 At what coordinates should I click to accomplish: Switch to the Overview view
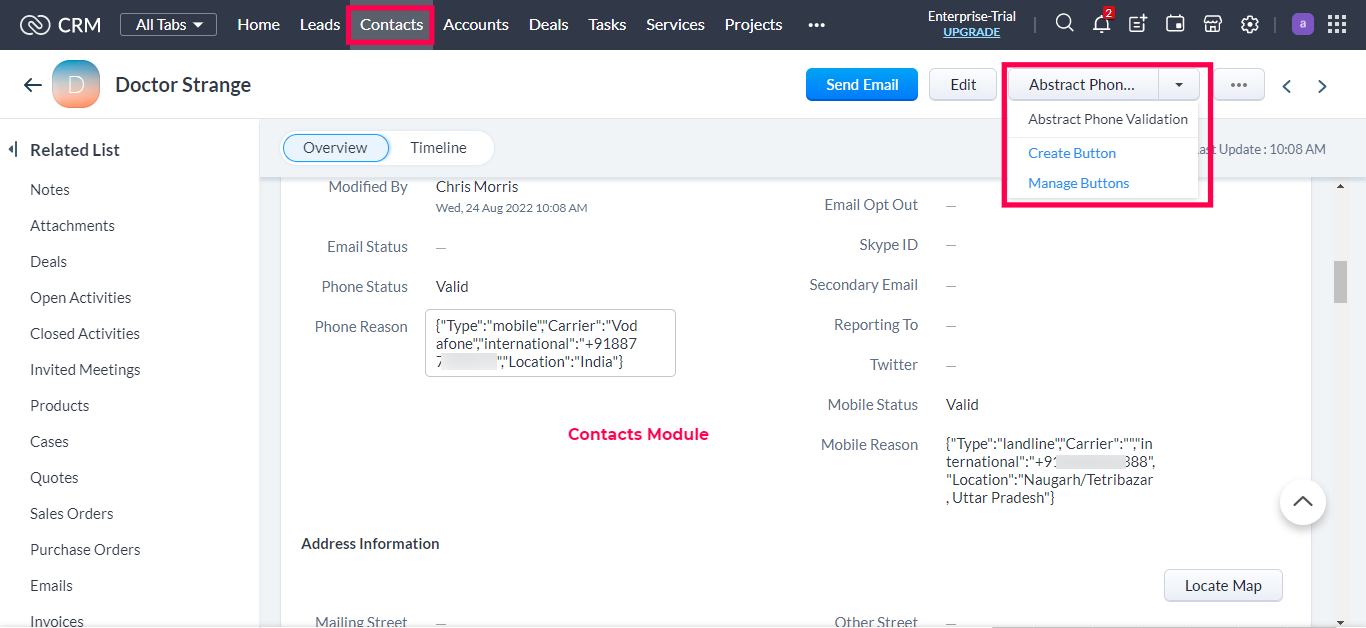tap(335, 148)
